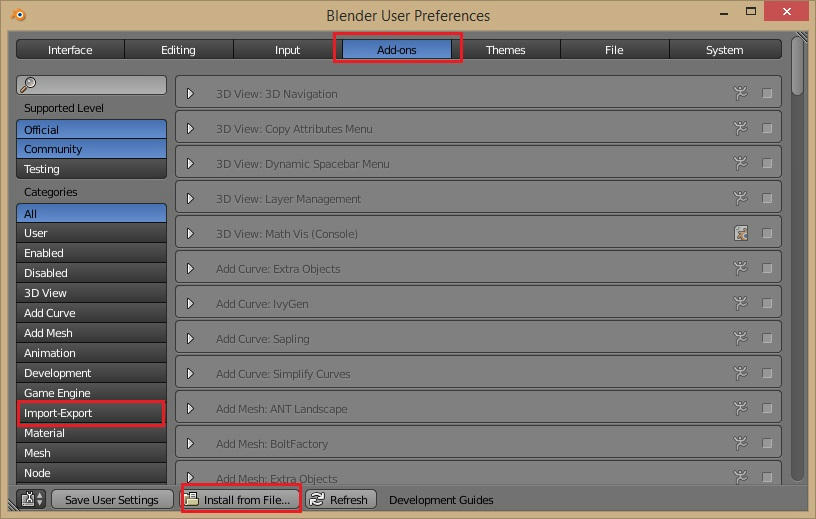Viewport: 816px width, 519px height.
Task: Click support icon on BoltFactory row
Action: click(x=741, y=443)
